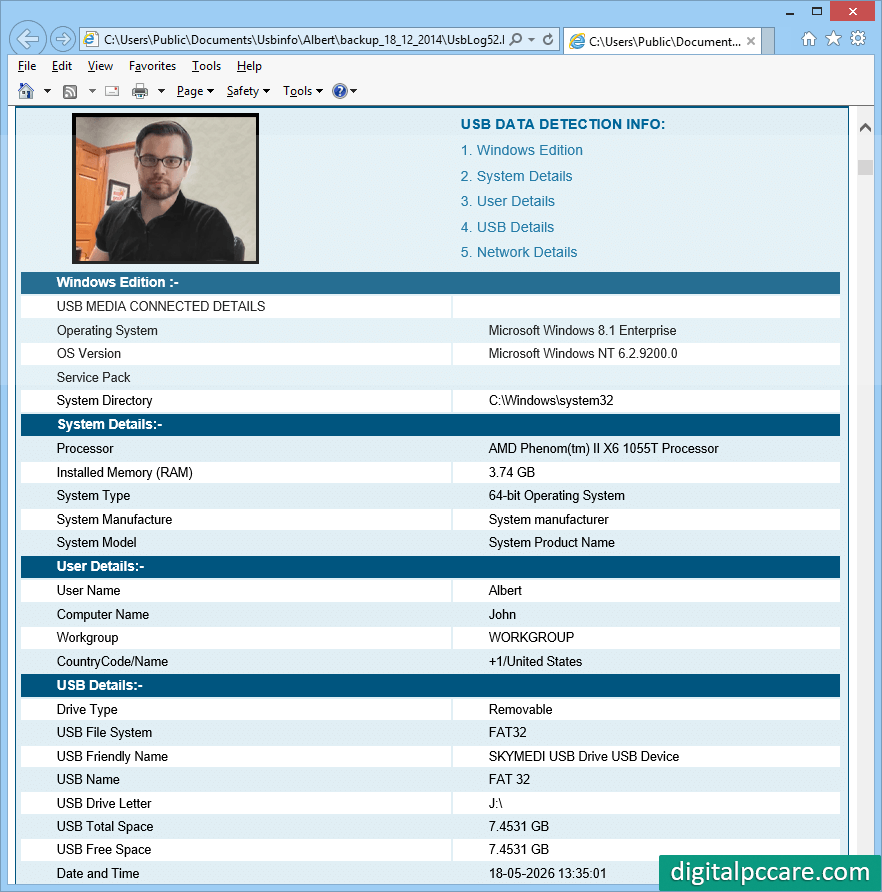The width and height of the screenshot is (882, 892).
Task: Open the Help menu
Action: 249,66
